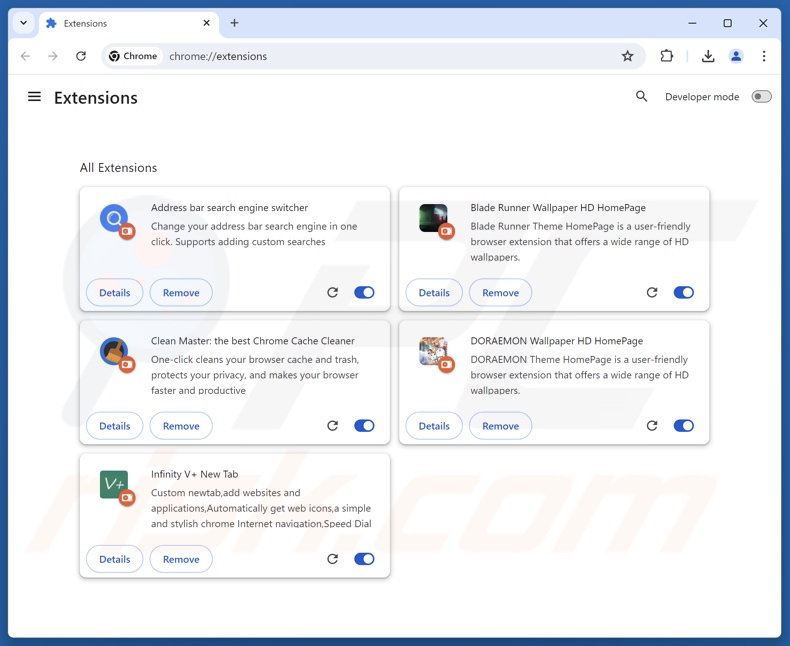This screenshot has height=646, width=790.
Task: Click the Extensions page heading
Action: pyautogui.click(x=96, y=98)
